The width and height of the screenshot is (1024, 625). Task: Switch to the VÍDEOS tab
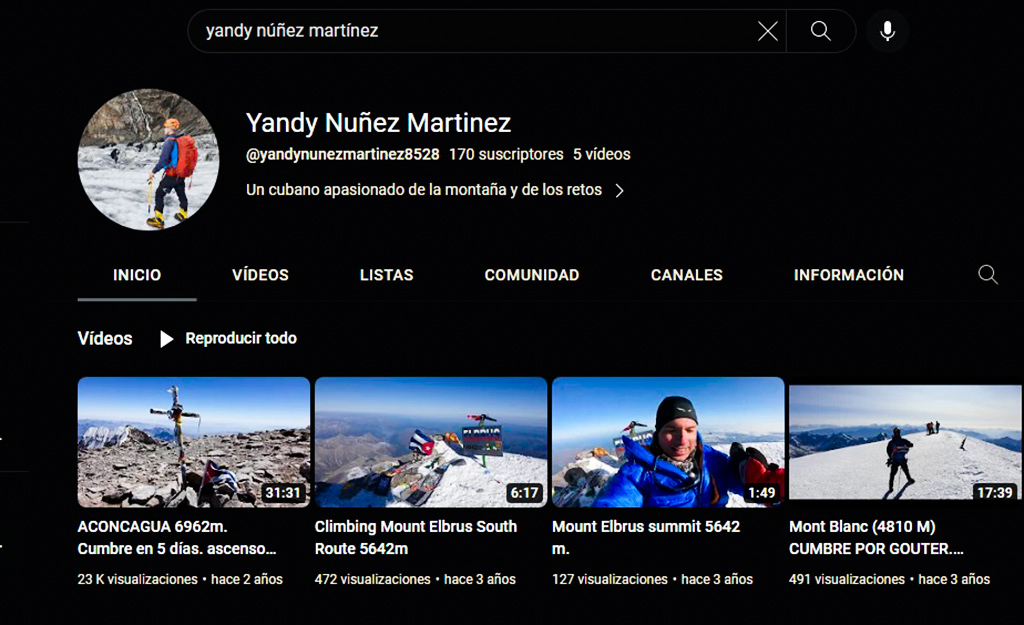(260, 275)
